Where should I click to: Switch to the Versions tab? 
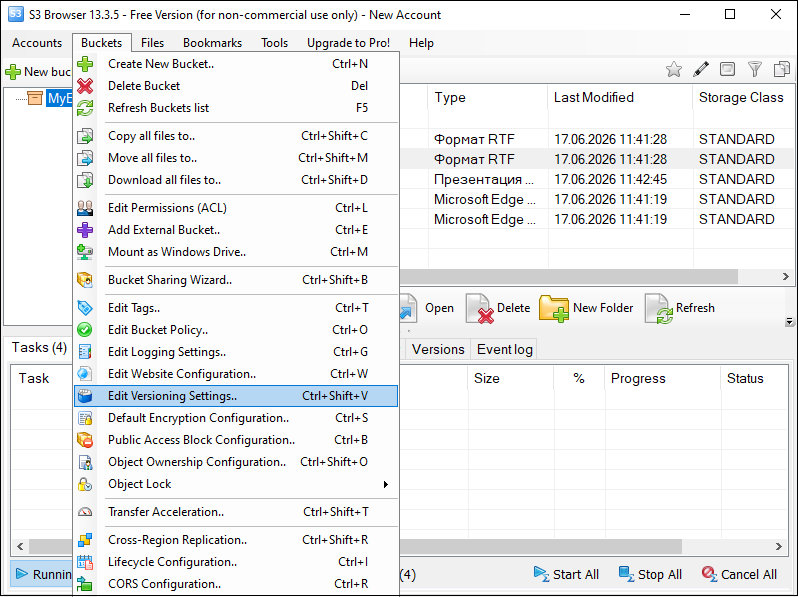click(x=438, y=350)
